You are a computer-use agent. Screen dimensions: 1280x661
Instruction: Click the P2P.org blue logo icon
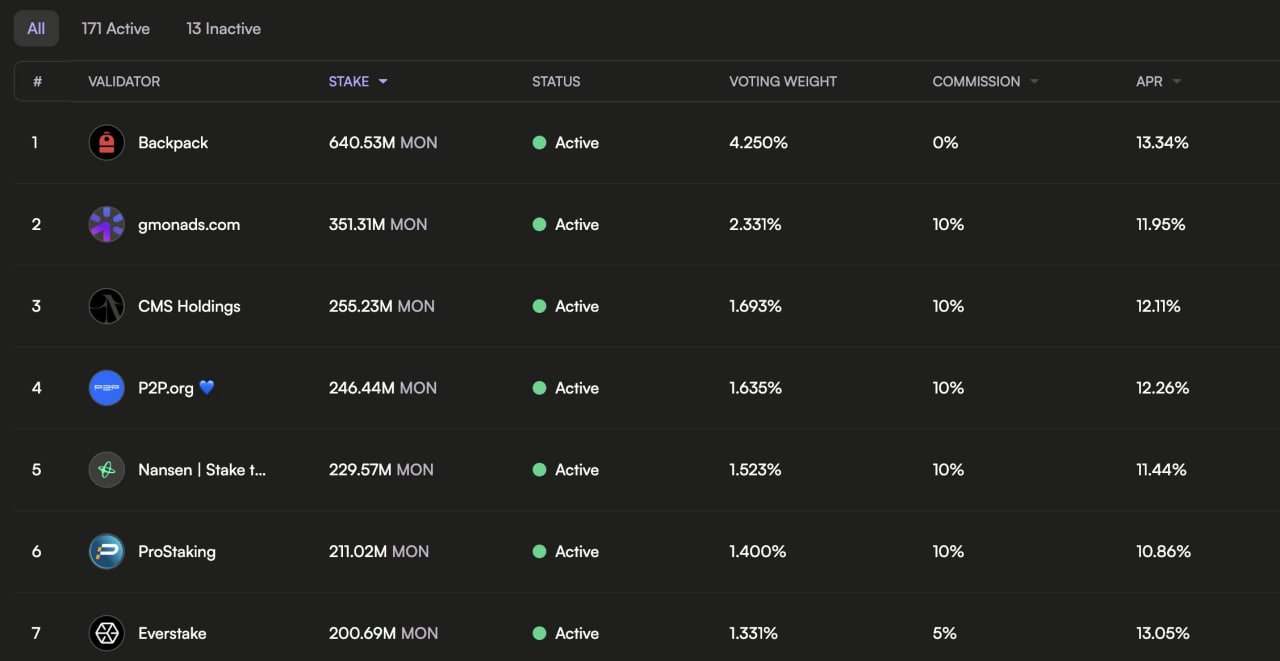(107, 388)
